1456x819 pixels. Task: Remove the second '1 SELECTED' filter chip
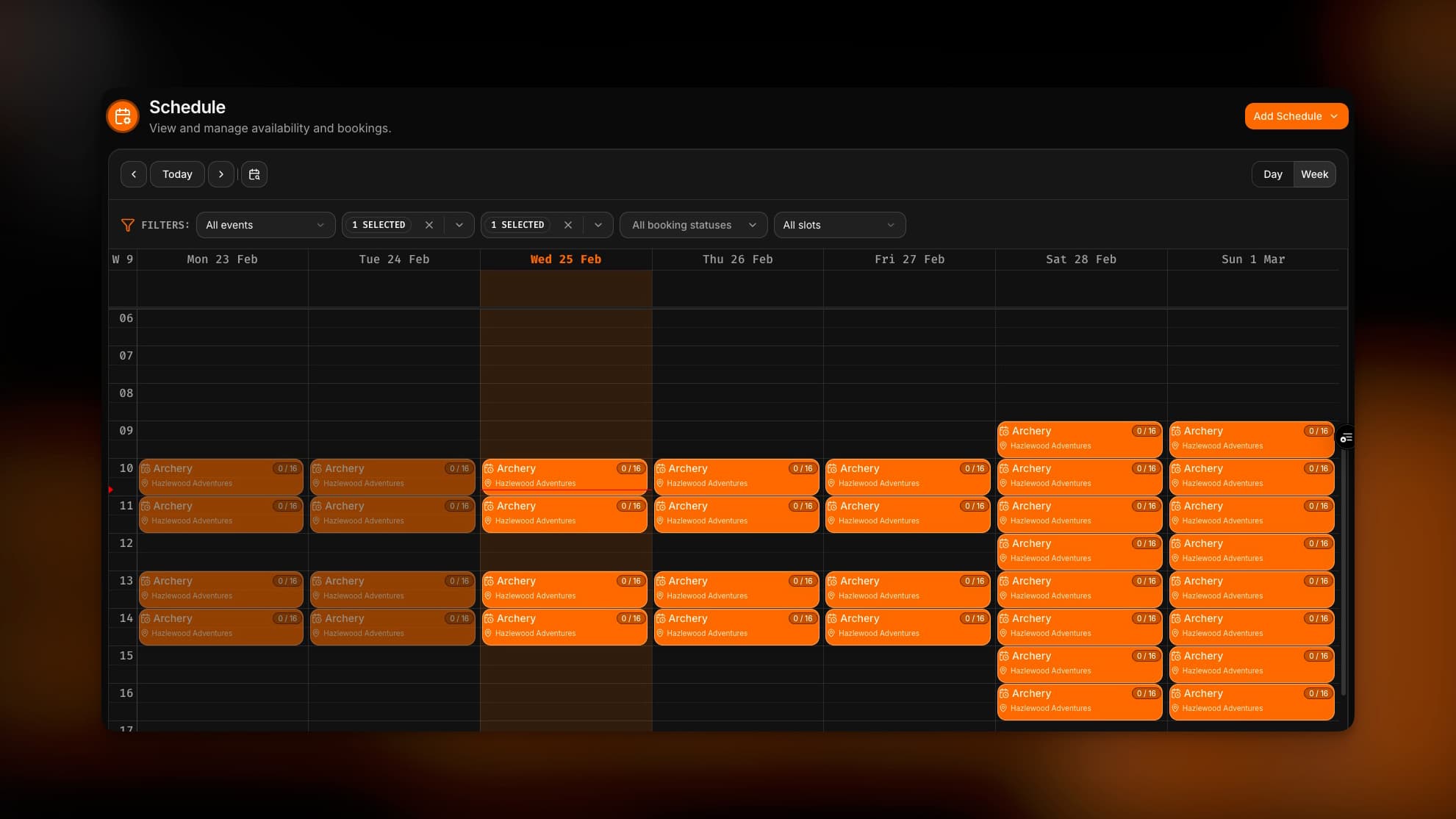(x=568, y=225)
